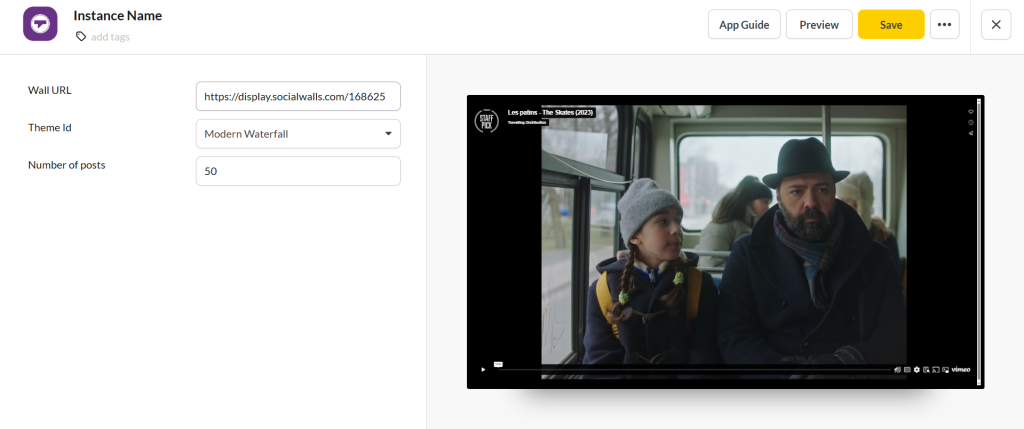The image size is (1024, 429).
Task: Expand the Theme Id dropdown
Action: click(298, 134)
